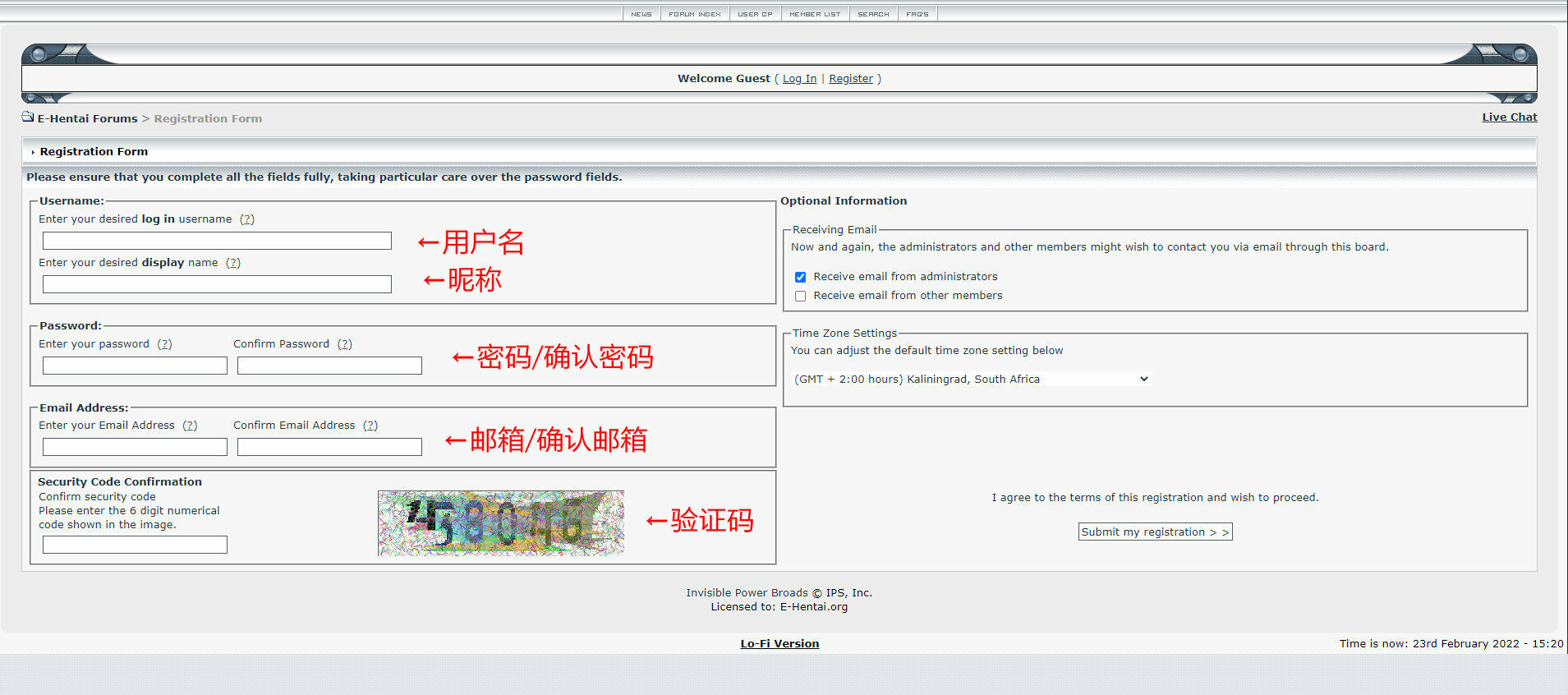Image resolution: width=1568 pixels, height=695 pixels.
Task: Uncheck Receive email from administrators
Action: pos(800,278)
